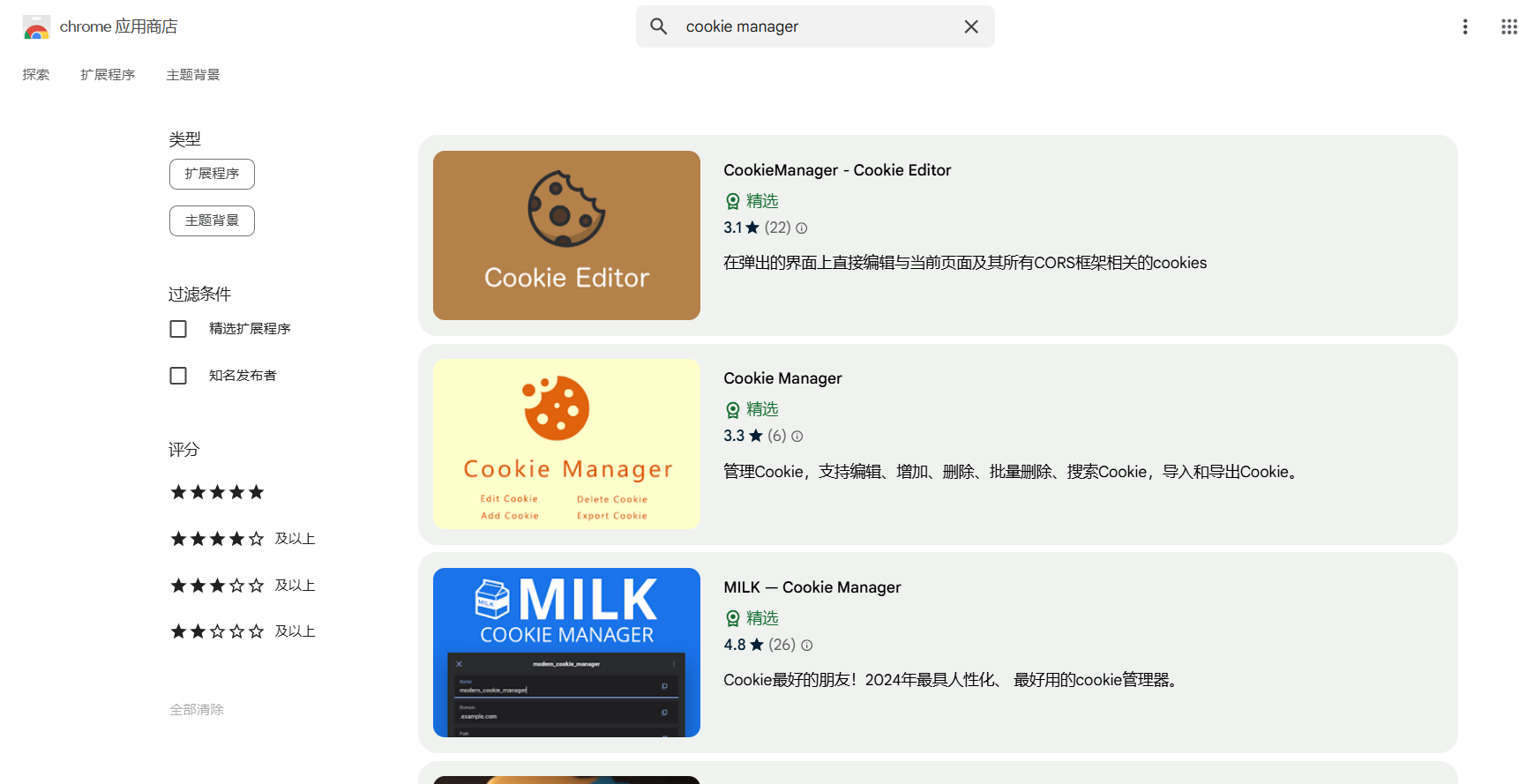Click the 精选 label under MILK — Cookie Manager

762,618
